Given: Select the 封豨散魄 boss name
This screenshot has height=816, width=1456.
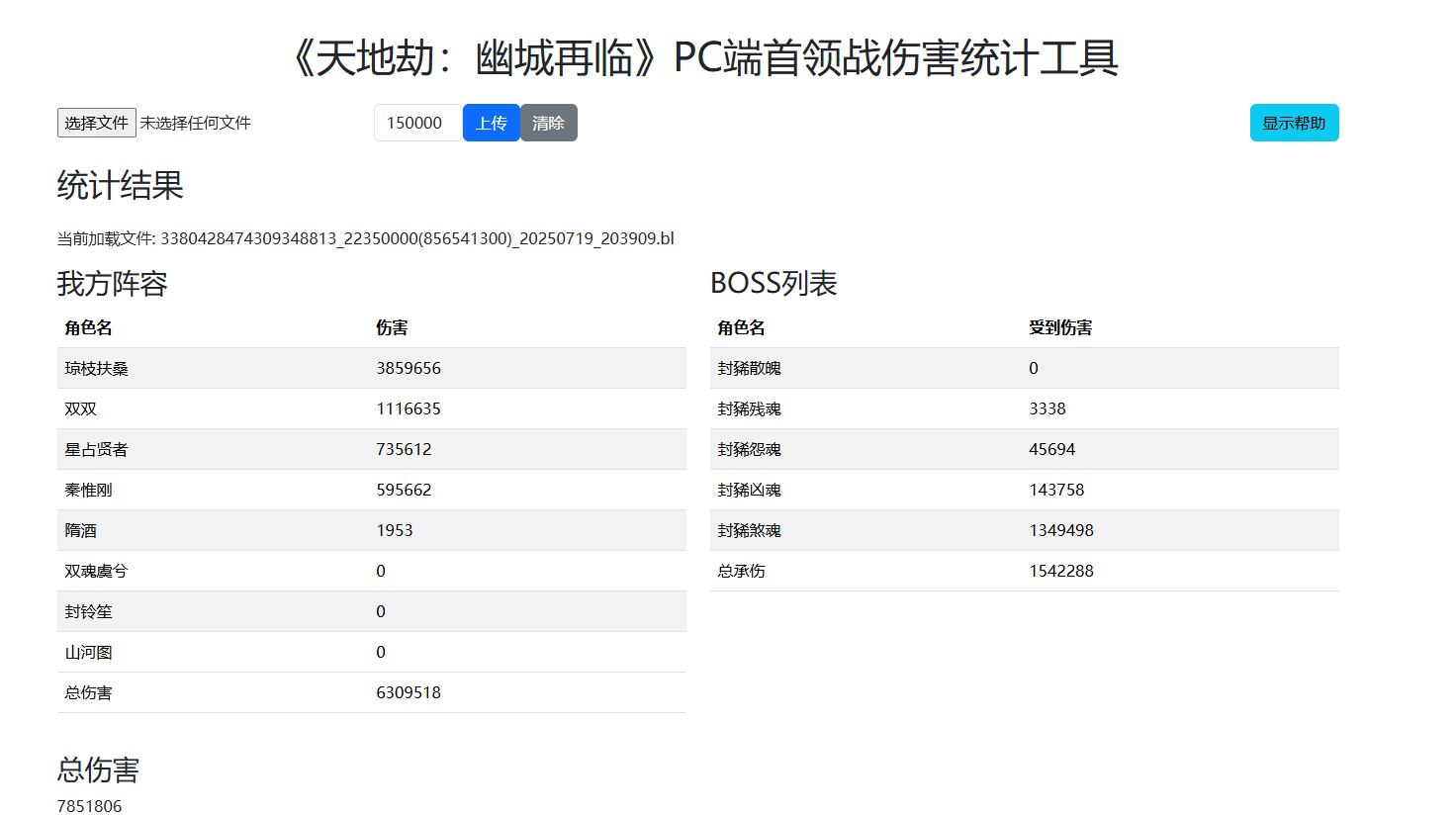Looking at the screenshot, I should coord(750,368).
